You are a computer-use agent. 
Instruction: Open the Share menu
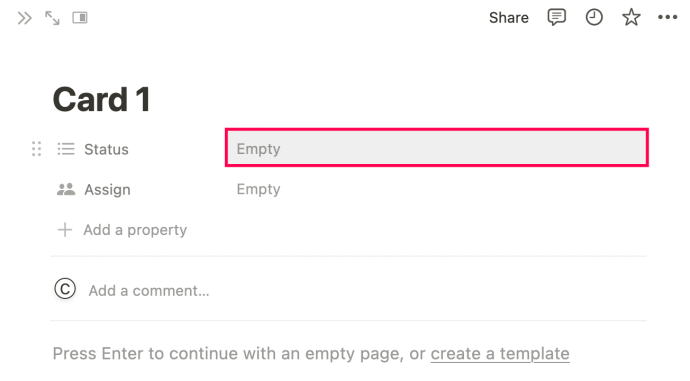pos(509,18)
